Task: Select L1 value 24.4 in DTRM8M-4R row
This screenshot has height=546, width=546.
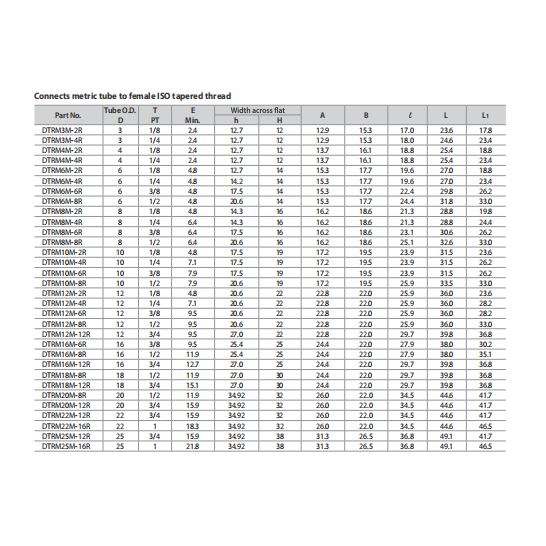Action: pyautogui.click(x=485, y=223)
